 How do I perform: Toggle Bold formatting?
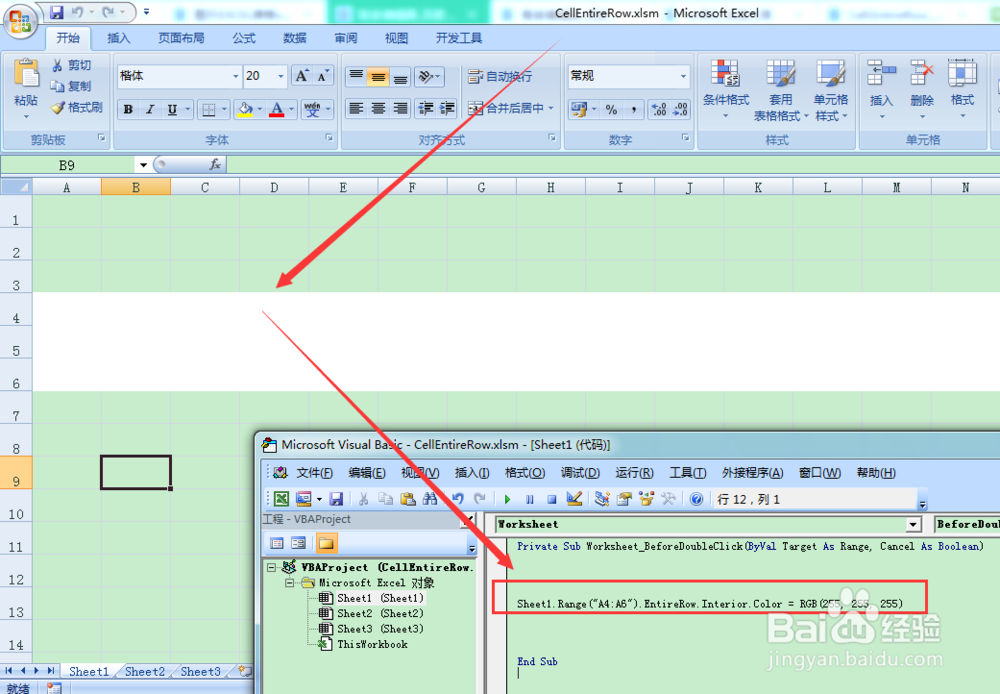point(128,109)
